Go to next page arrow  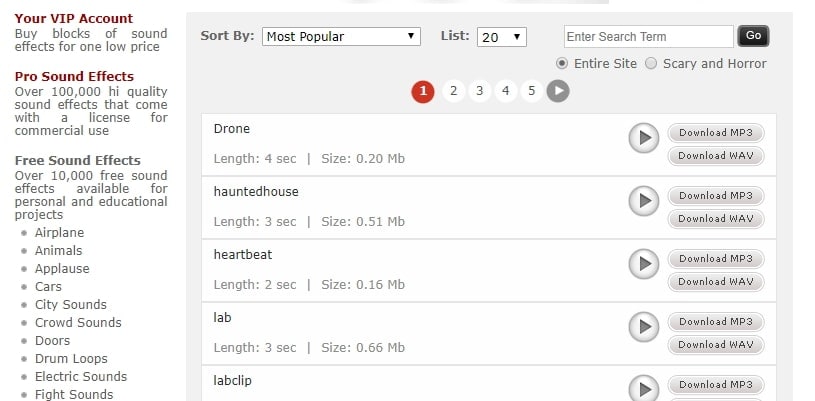(558, 92)
